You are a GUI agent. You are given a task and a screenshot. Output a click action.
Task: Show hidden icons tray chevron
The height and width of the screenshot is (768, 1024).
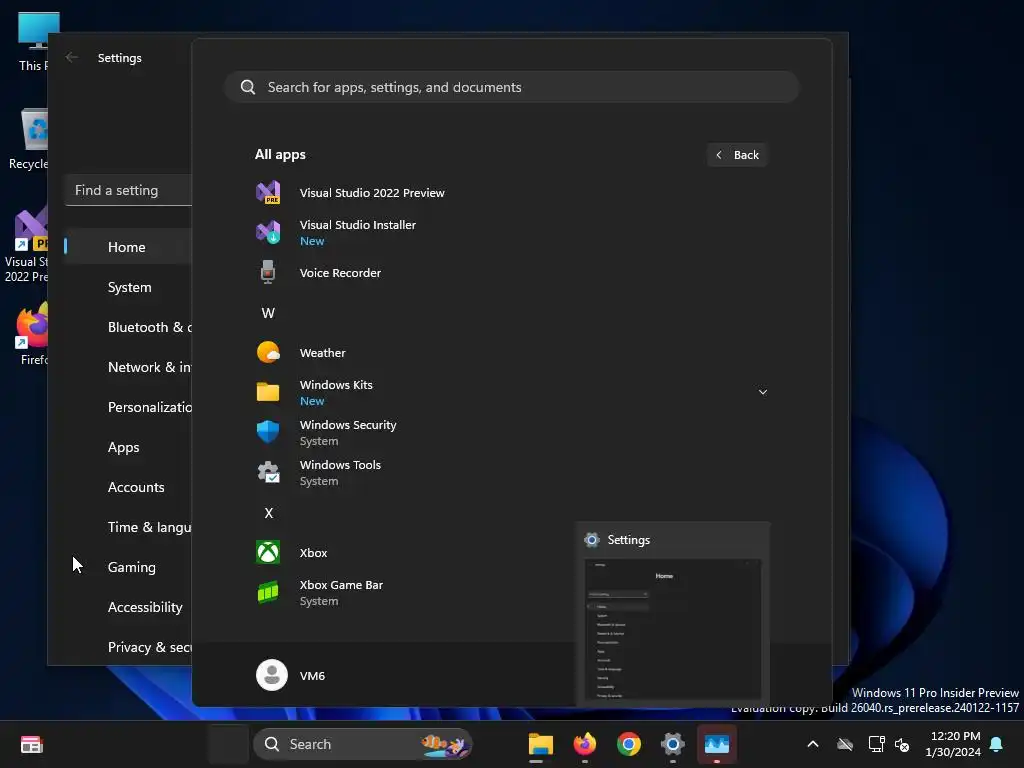pos(812,744)
